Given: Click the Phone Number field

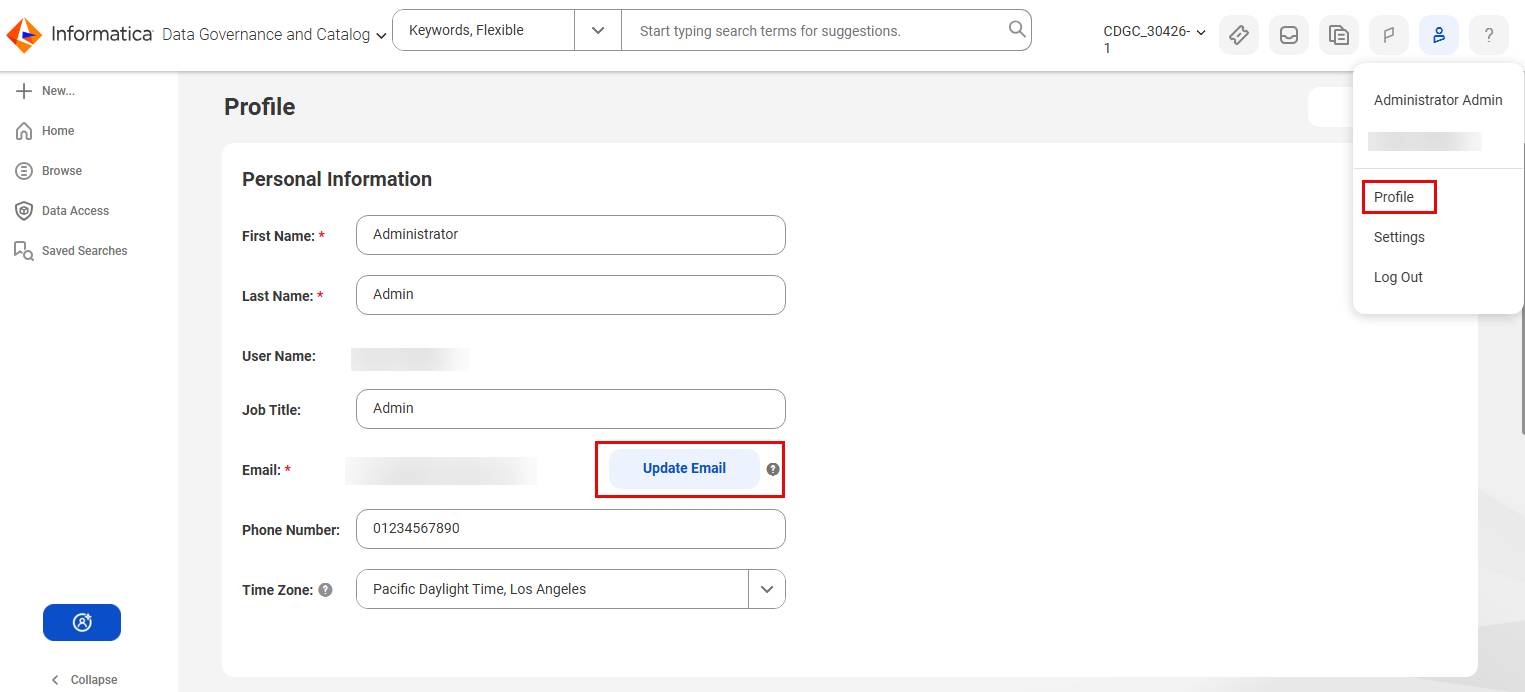Looking at the screenshot, I should coord(571,529).
